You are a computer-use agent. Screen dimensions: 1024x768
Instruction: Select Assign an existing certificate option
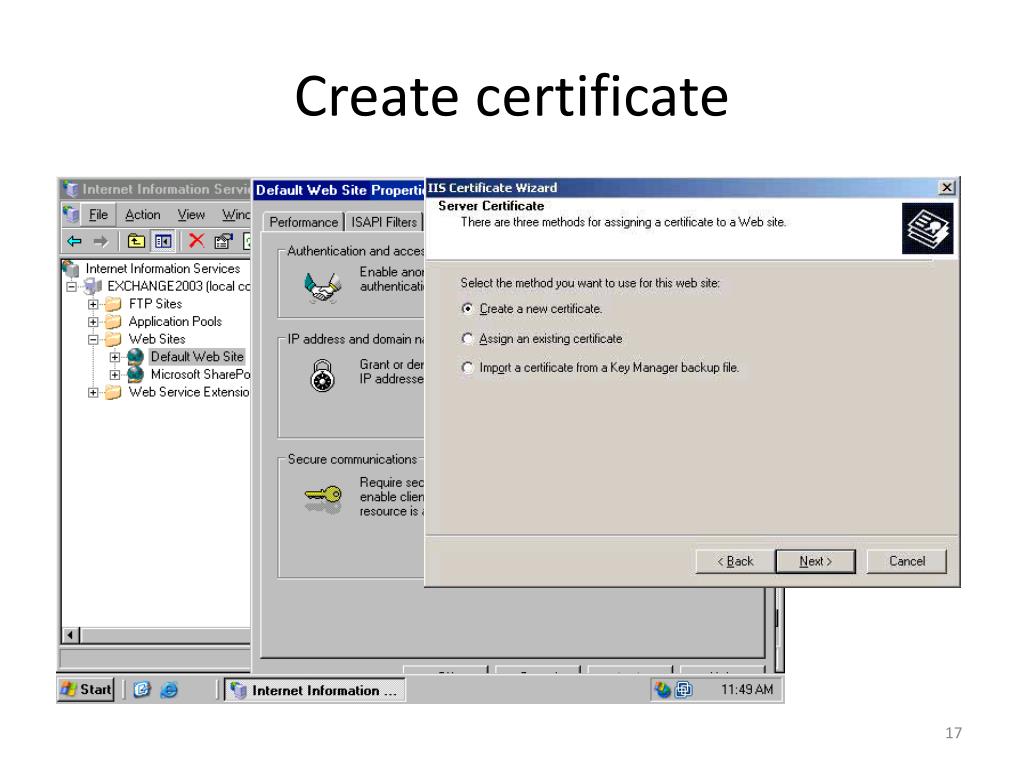467,338
